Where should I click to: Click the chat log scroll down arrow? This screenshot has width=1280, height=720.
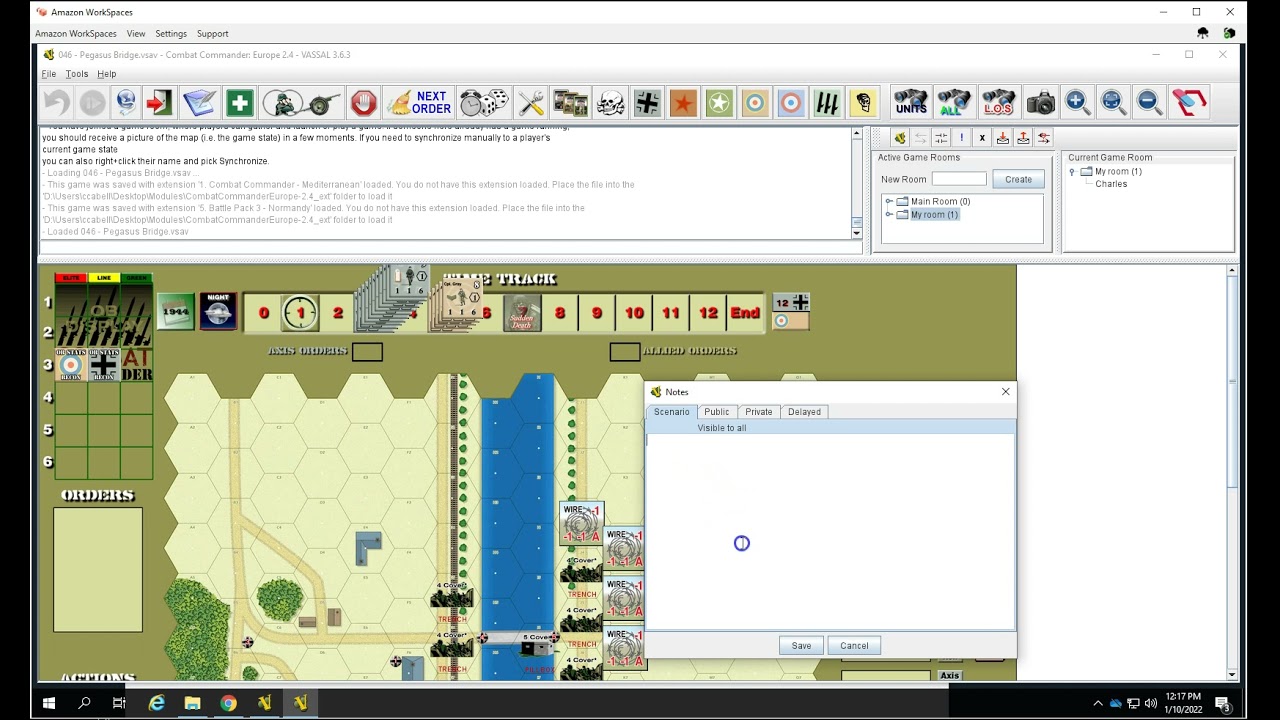pos(857,233)
